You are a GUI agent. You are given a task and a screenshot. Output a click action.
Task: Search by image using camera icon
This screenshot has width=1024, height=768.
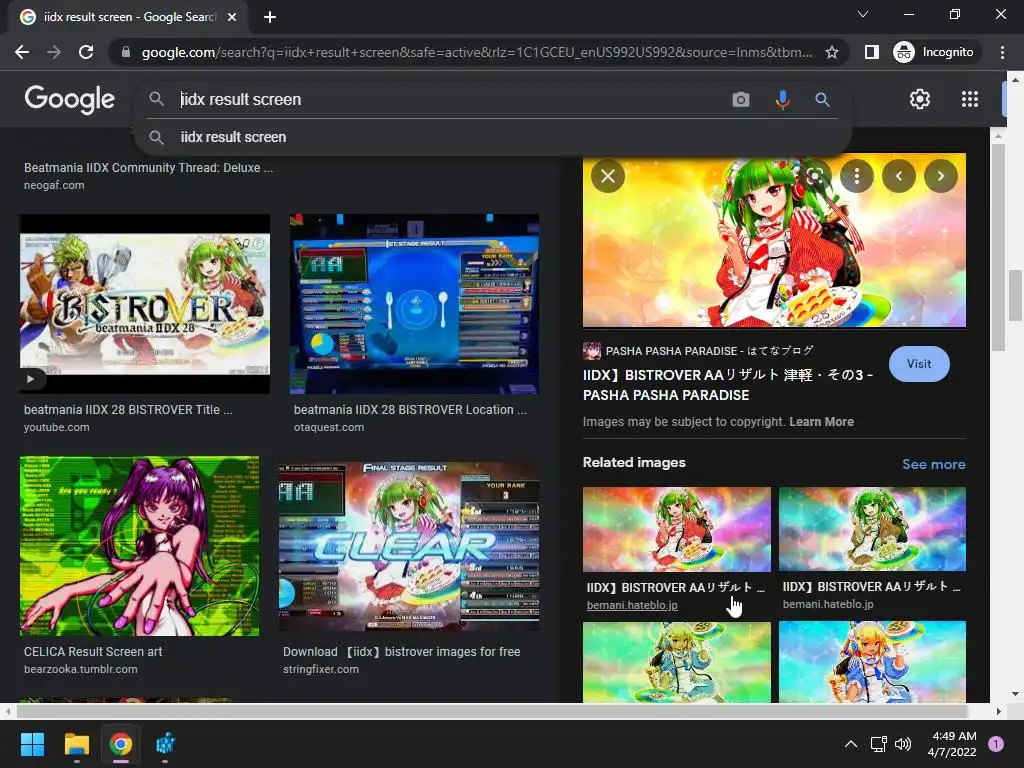click(741, 99)
